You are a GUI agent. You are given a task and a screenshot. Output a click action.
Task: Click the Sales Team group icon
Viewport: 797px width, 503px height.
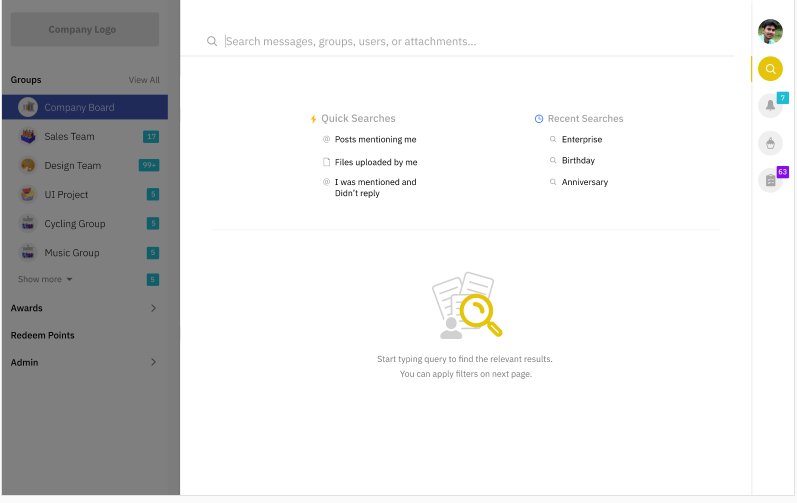[x=28, y=136]
